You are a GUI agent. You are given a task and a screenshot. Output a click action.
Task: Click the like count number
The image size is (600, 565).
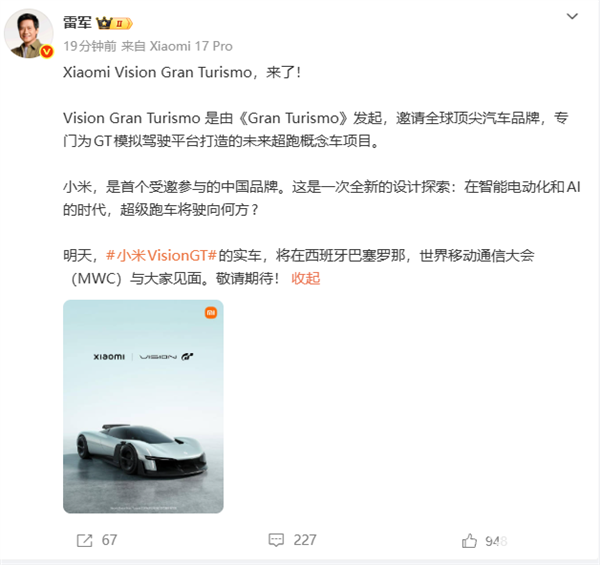(496, 541)
